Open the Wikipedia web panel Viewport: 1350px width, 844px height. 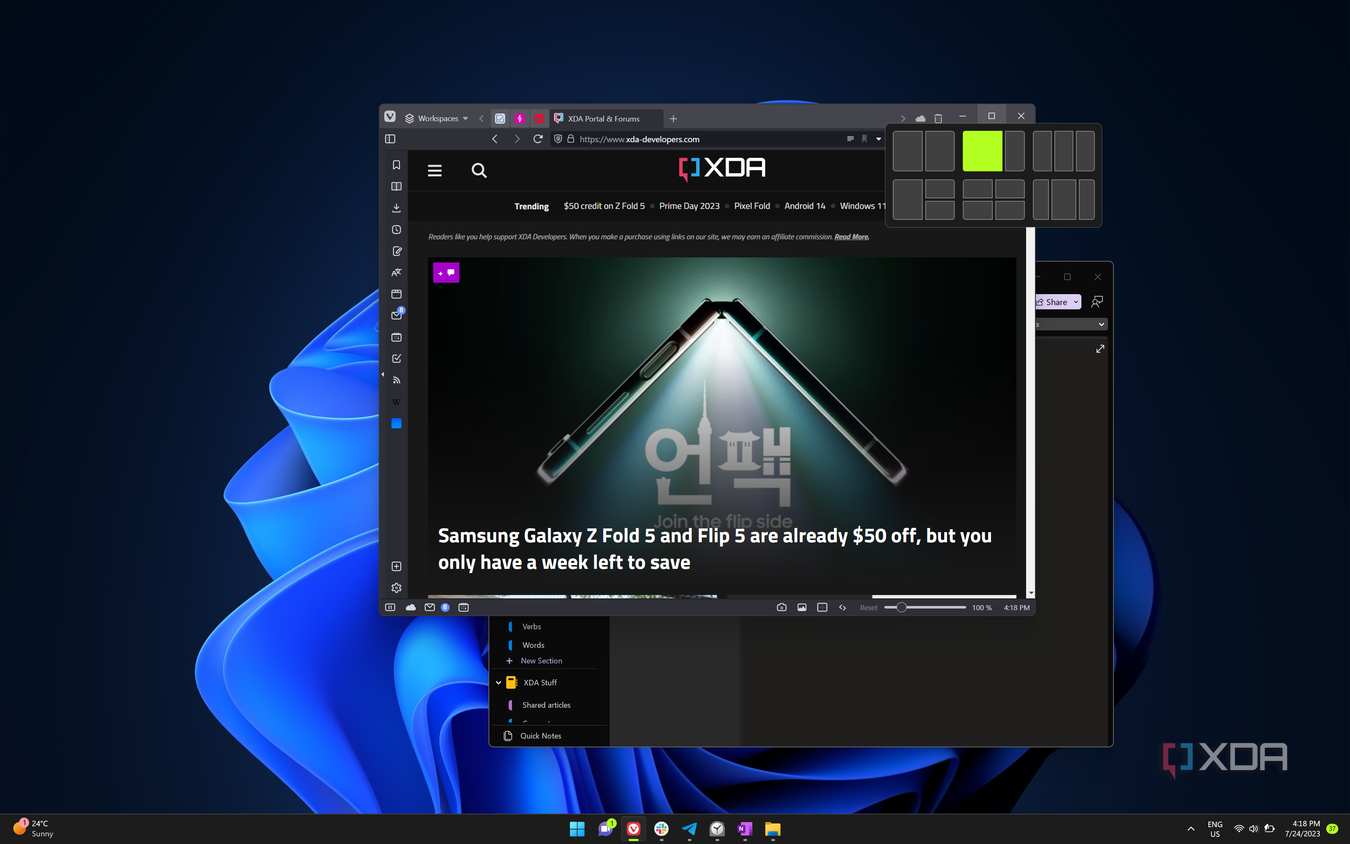396,402
